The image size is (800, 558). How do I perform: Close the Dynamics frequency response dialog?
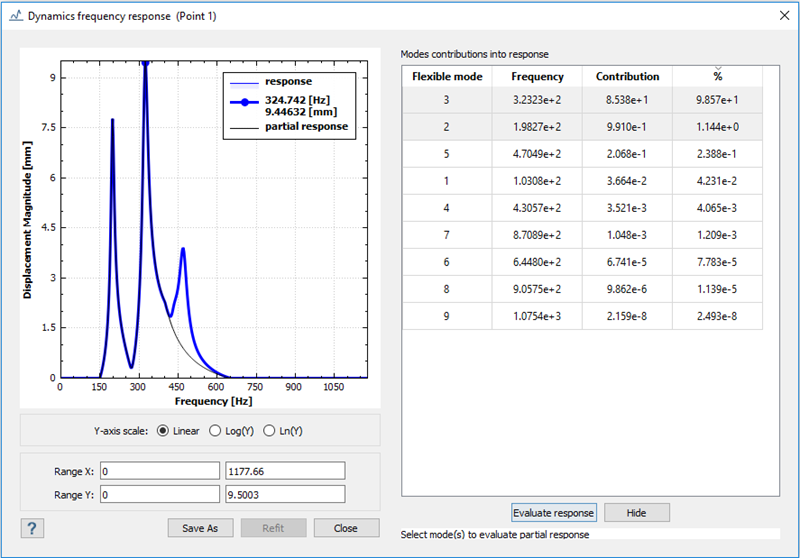(x=781, y=16)
